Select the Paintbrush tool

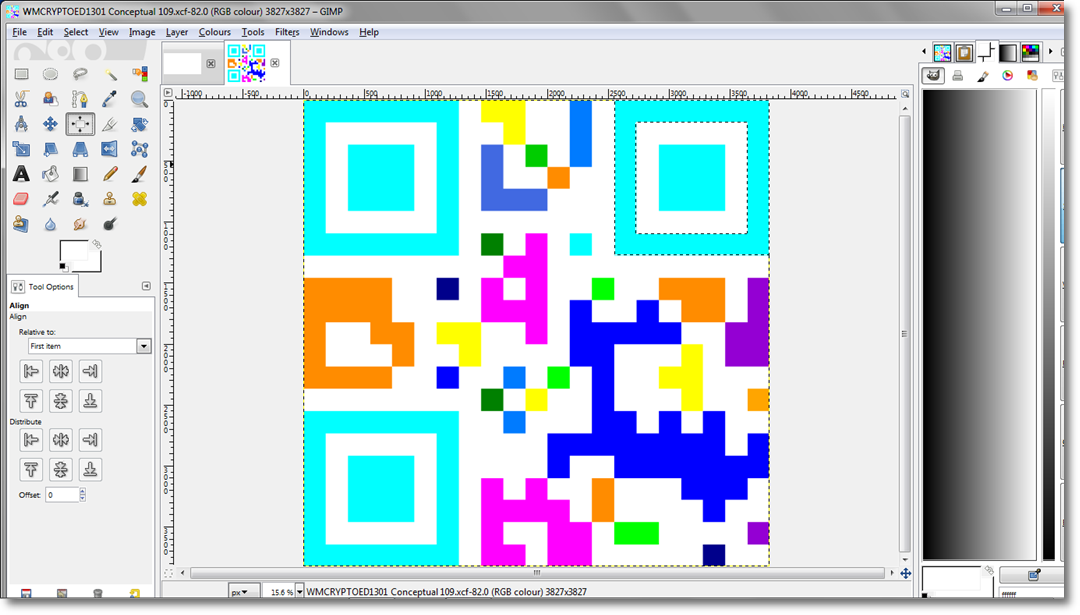pyautogui.click(x=139, y=174)
